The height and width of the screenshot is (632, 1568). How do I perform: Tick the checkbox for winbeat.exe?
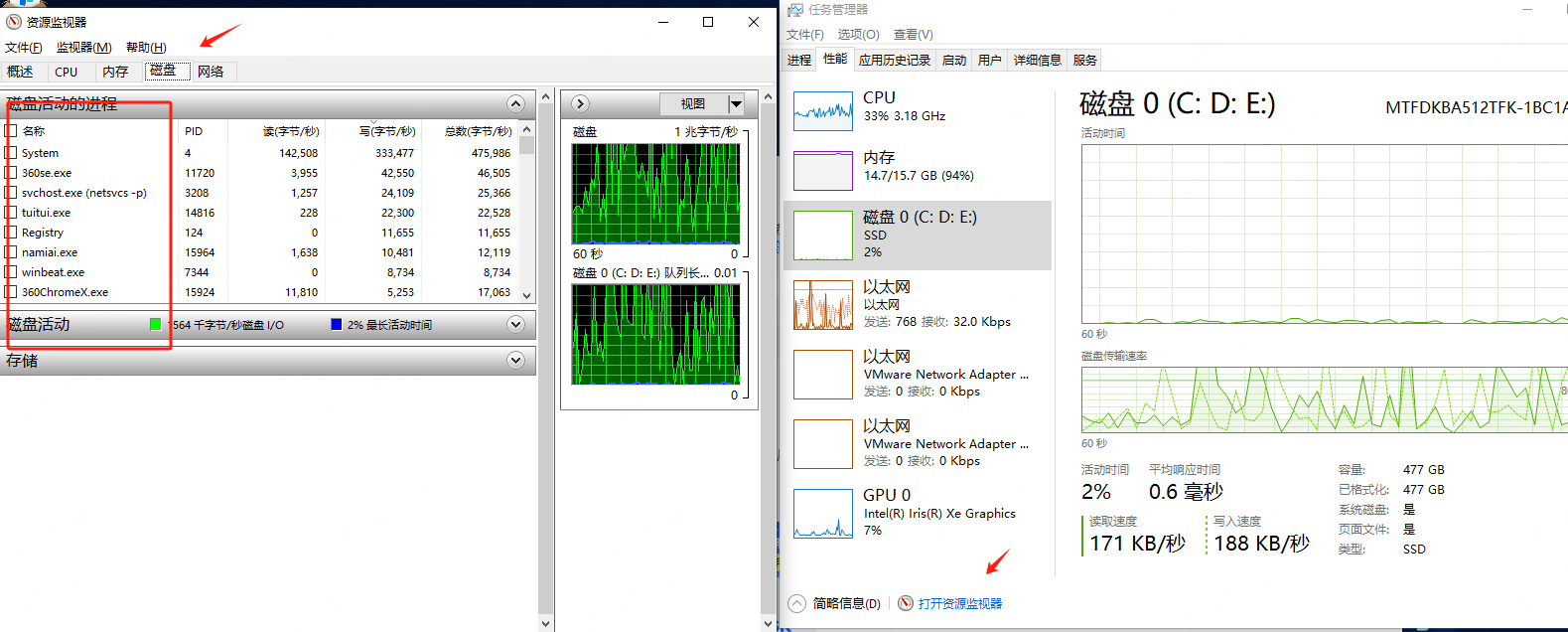click(x=11, y=272)
